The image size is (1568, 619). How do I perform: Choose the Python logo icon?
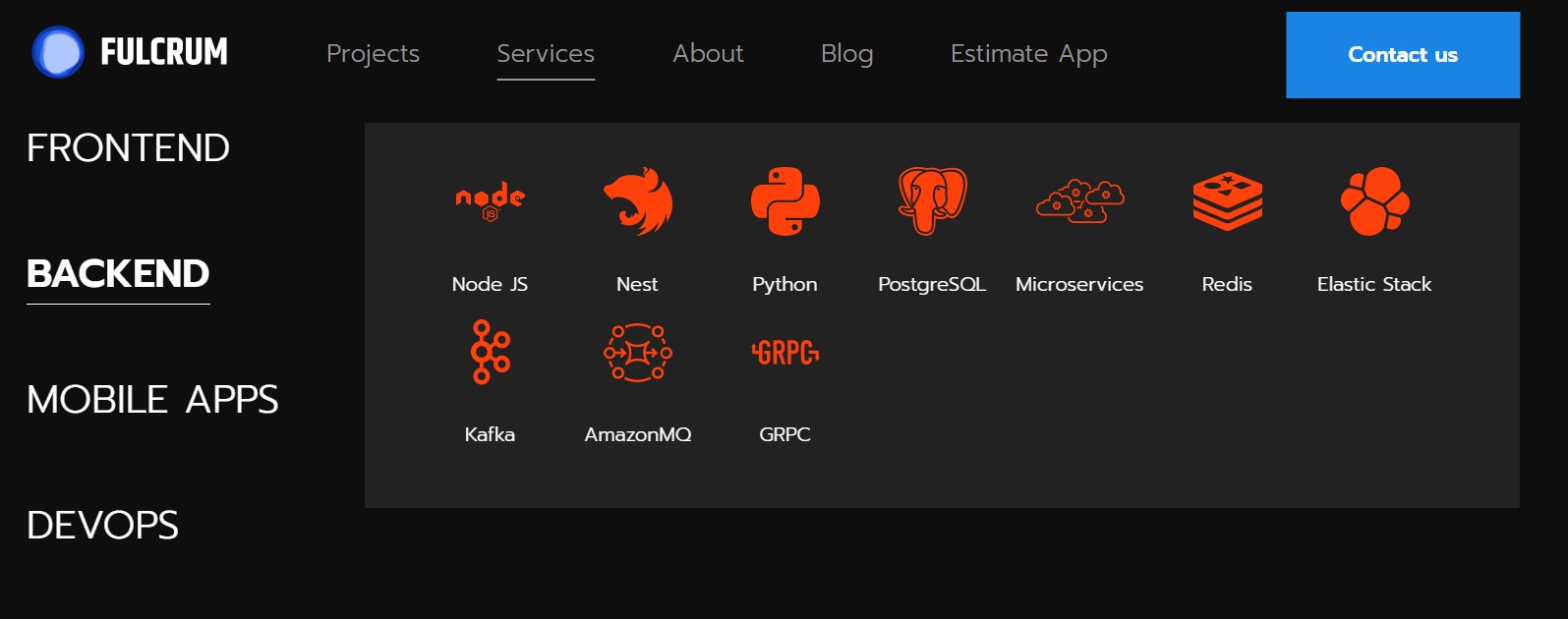point(784,200)
